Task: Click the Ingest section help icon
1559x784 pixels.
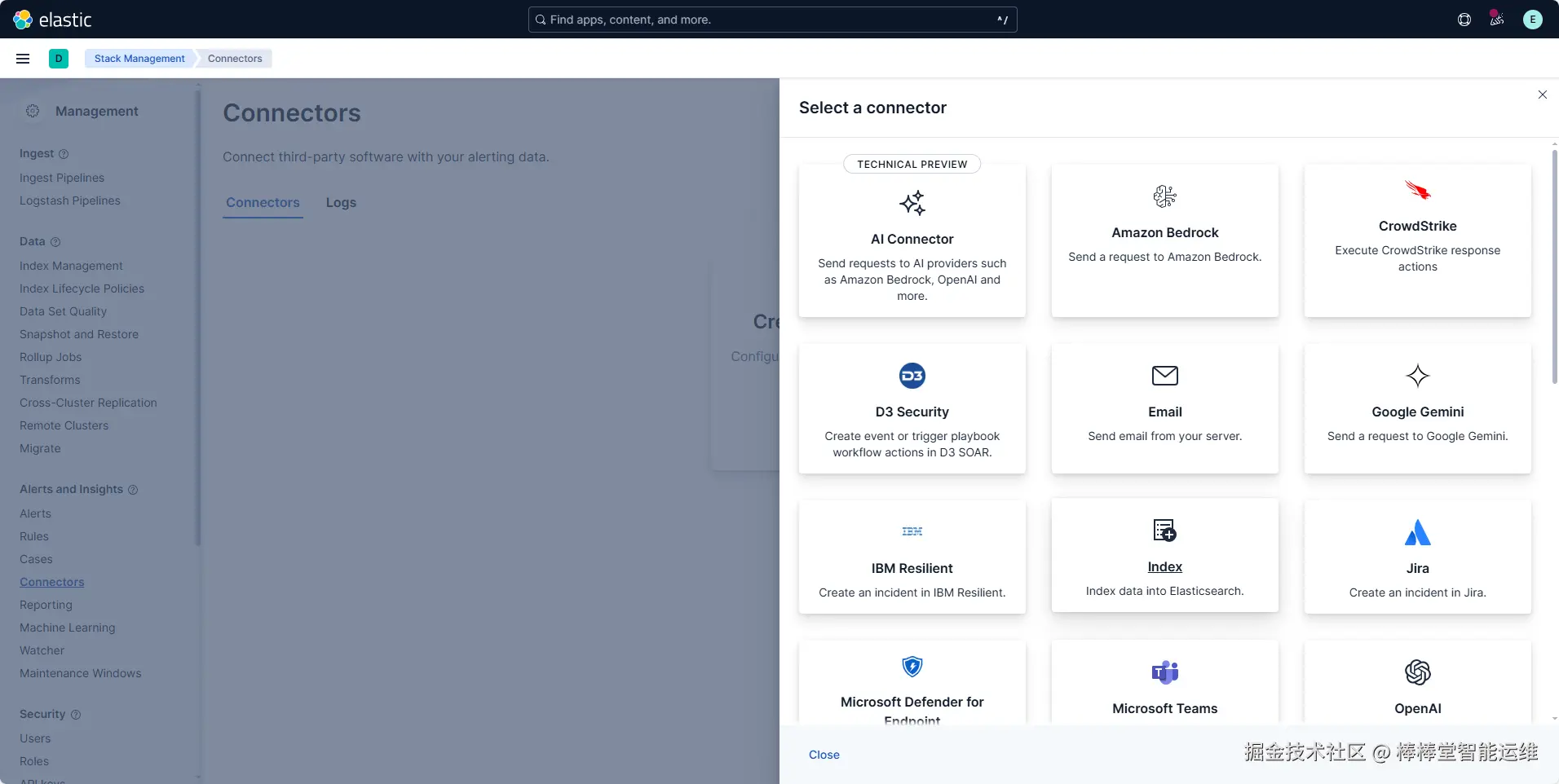Action: (x=64, y=154)
